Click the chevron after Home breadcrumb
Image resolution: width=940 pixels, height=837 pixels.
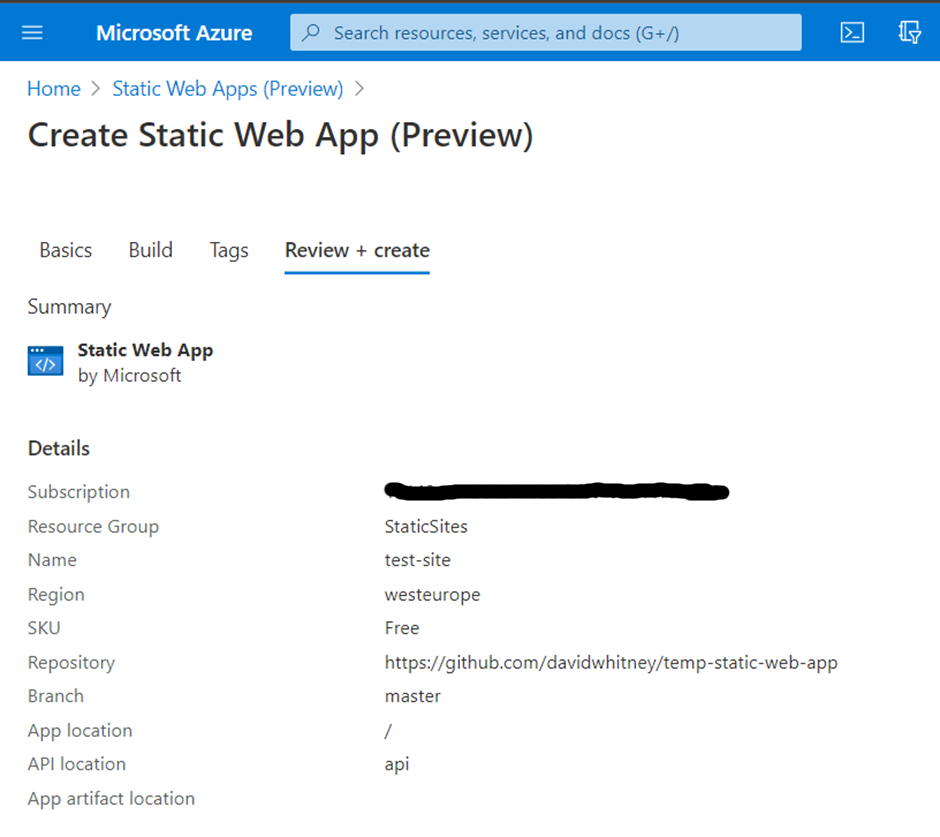pyautogui.click(x=97, y=89)
